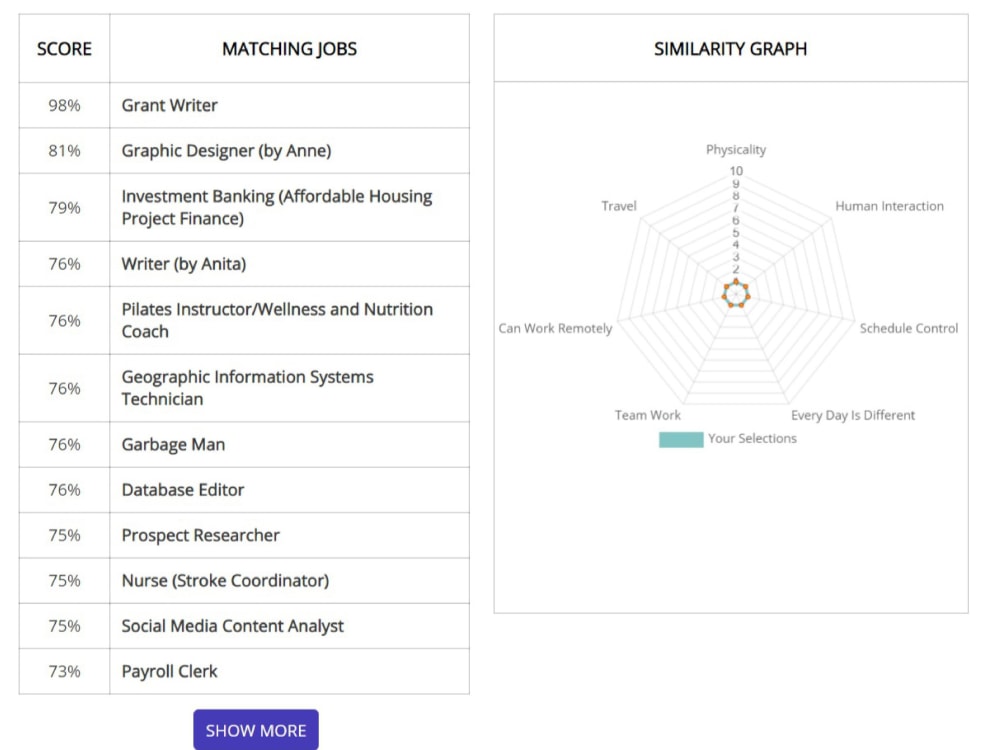Select the Payroll Clerk row
The image size is (1000, 750).
tap(168, 671)
